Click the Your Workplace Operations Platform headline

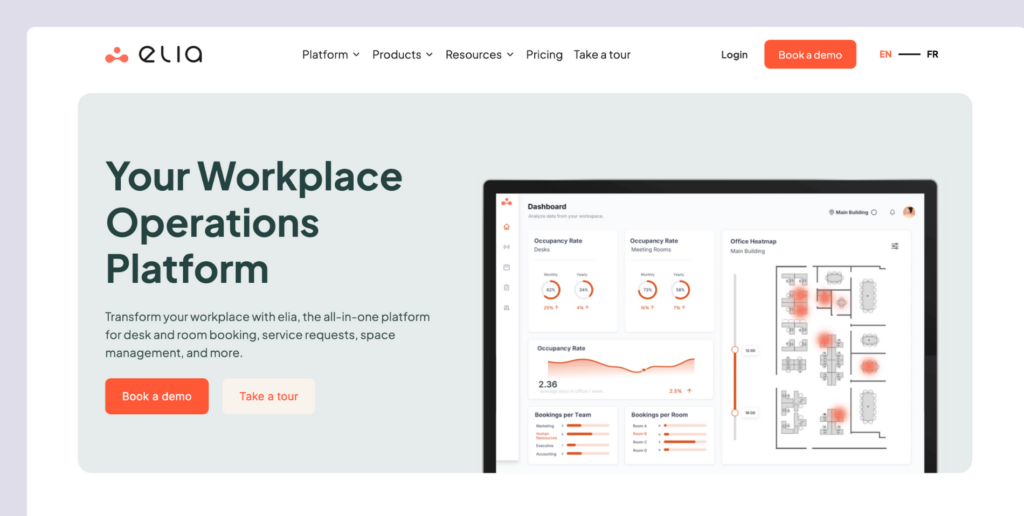click(254, 221)
